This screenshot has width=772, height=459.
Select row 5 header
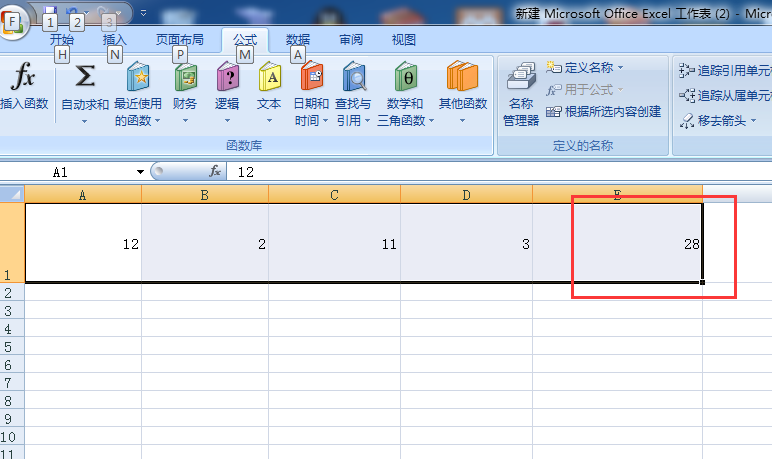(x=12, y=347)
